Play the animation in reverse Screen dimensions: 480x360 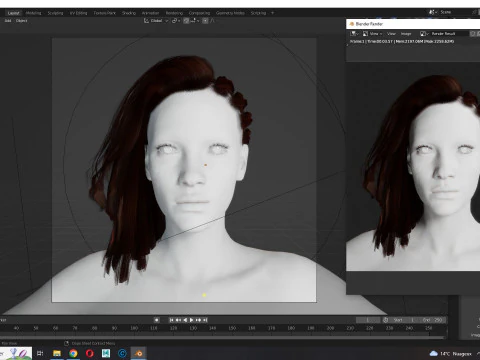tap(185, 320)
